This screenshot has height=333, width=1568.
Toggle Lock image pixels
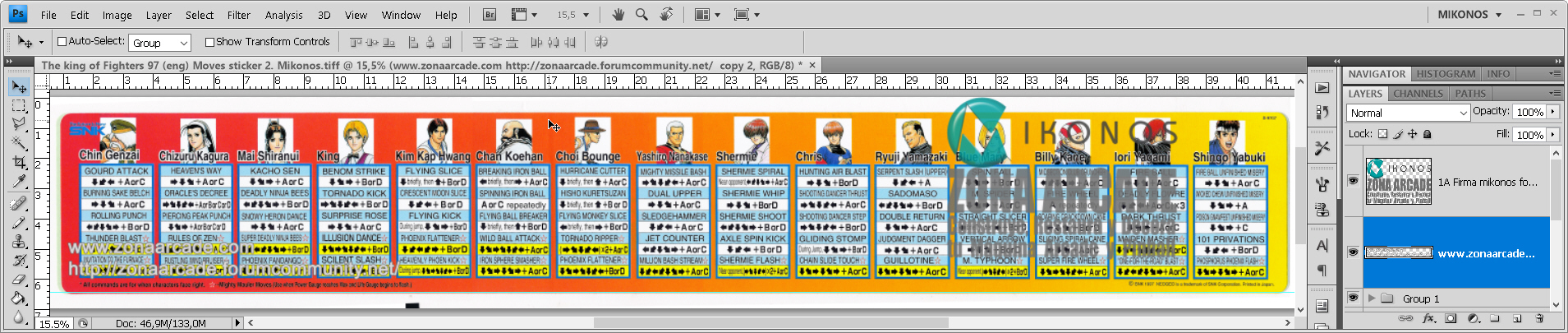[1398, 133]
